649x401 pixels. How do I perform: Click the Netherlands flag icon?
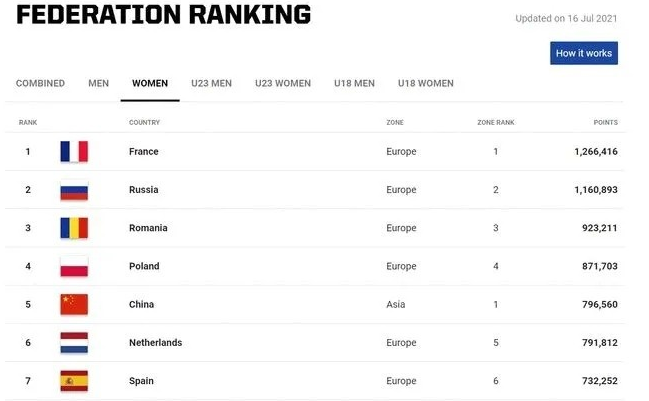[x=74, y=343]
